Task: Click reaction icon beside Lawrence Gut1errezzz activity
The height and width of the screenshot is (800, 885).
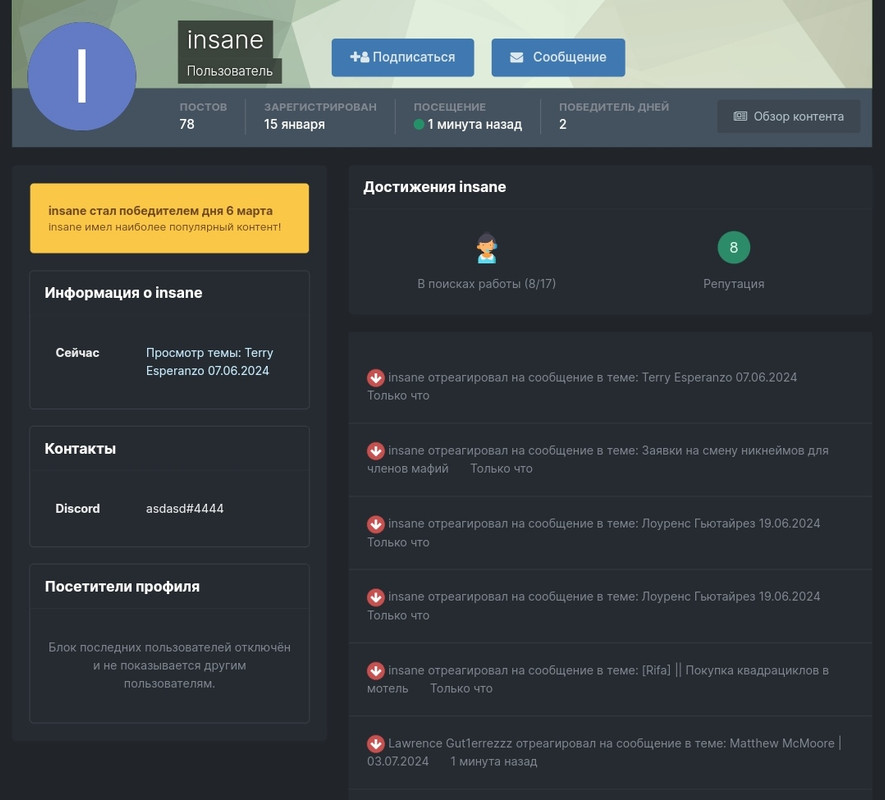Action: [376, 744]
